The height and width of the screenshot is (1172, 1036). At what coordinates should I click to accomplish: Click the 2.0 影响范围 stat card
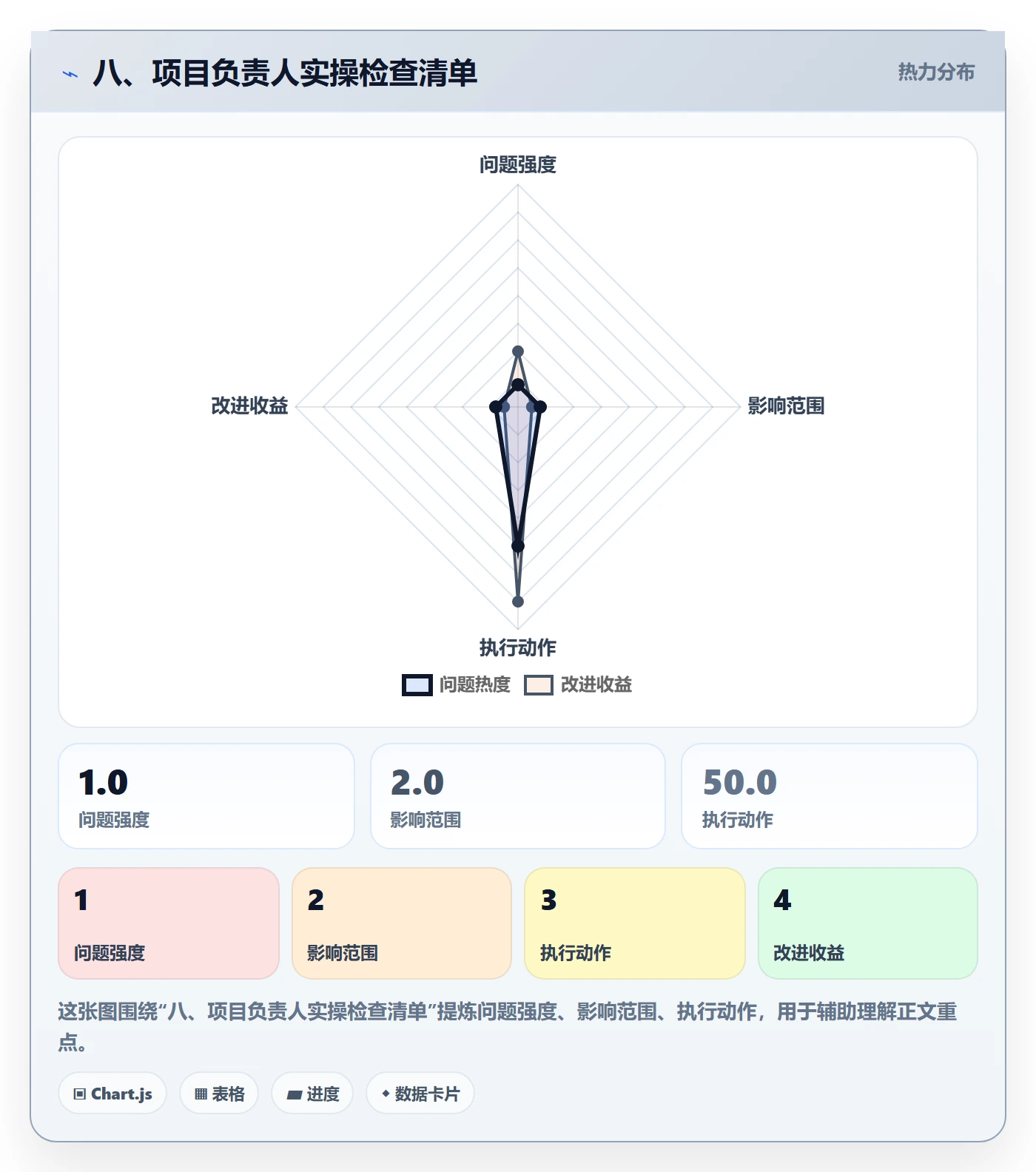click(x=518, y=796)
